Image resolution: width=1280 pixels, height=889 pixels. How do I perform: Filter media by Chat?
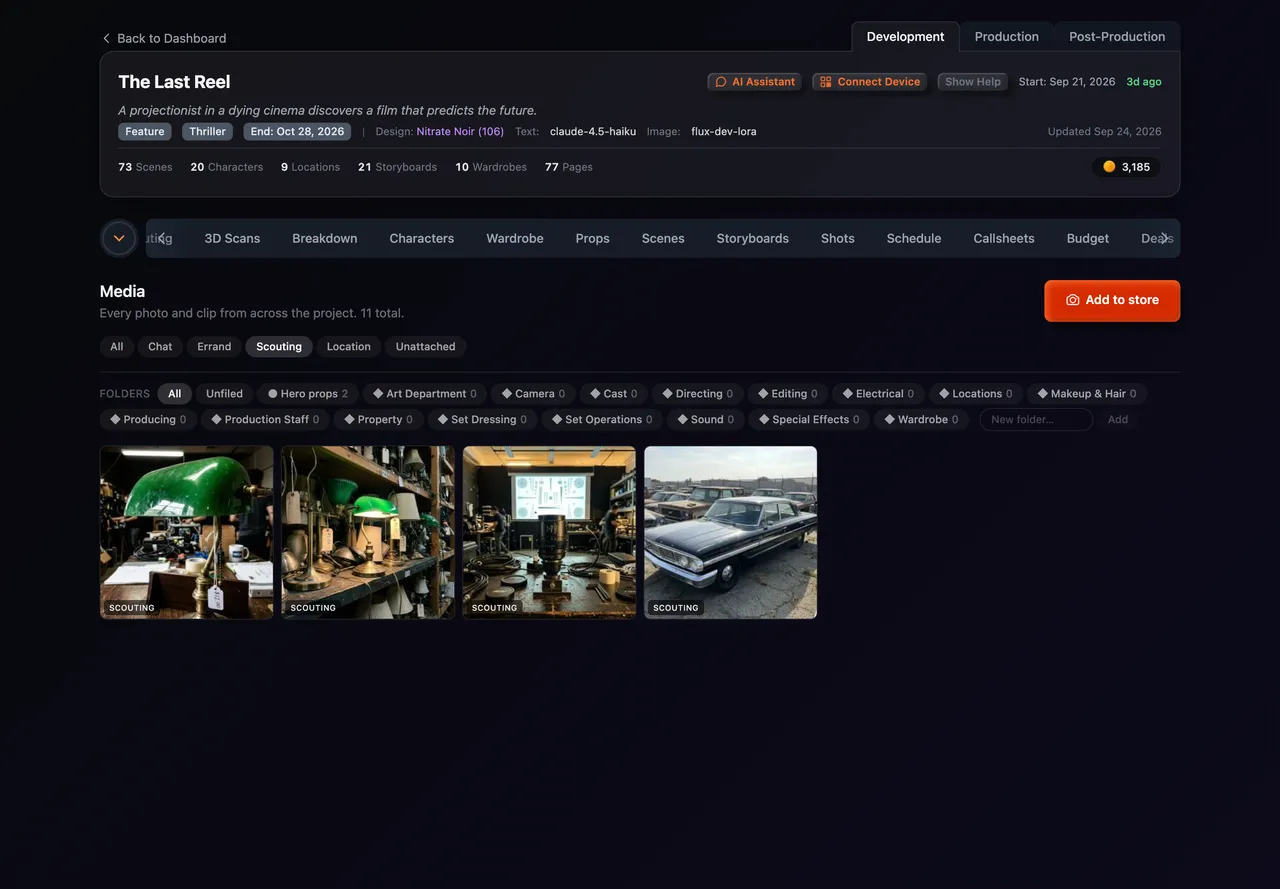point(160,347)
